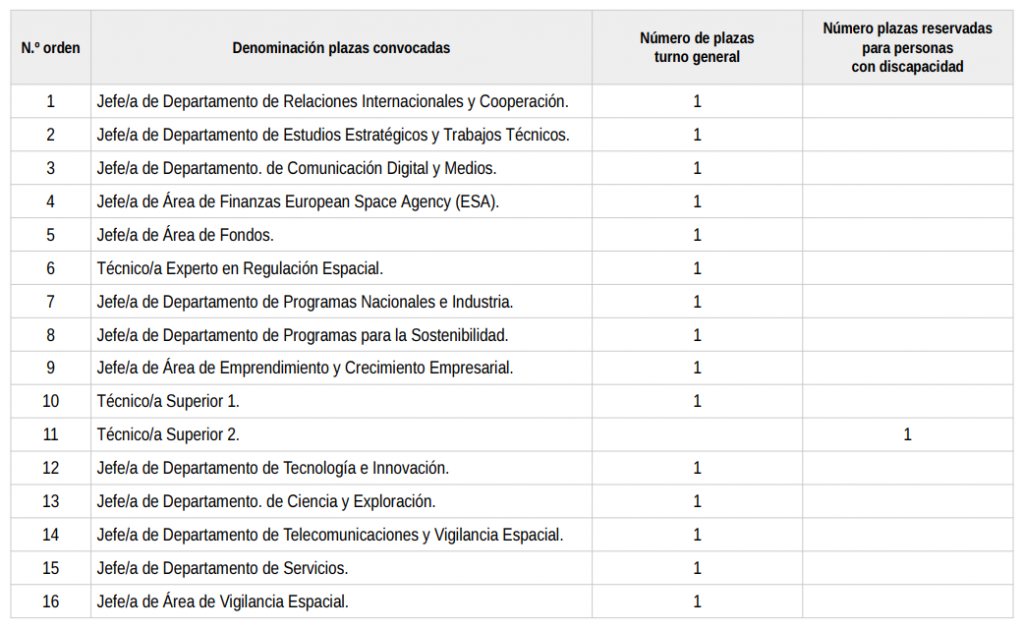Click the Ciencia y Exploración department entry
Screen dimensions: 1024x629
[x=266, y=502]
